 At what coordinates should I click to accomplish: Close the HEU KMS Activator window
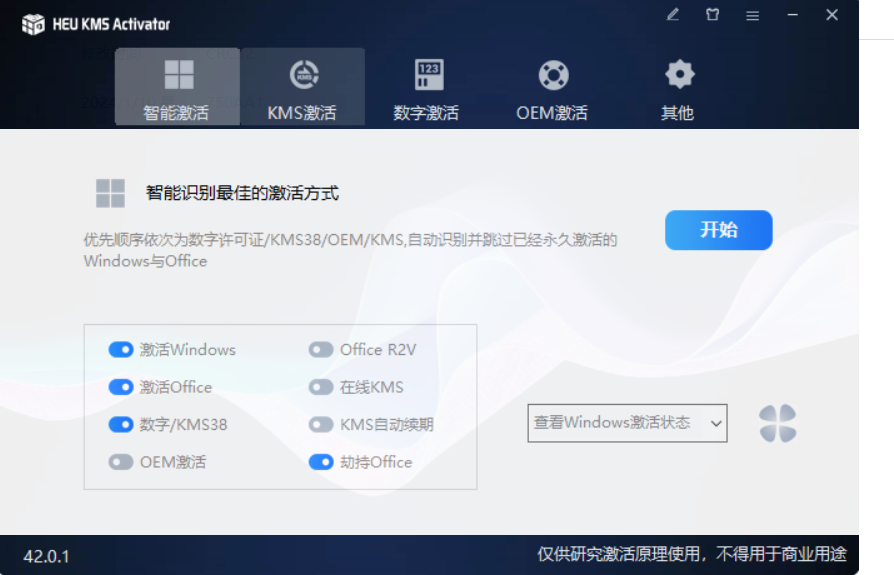coord(832,15)
